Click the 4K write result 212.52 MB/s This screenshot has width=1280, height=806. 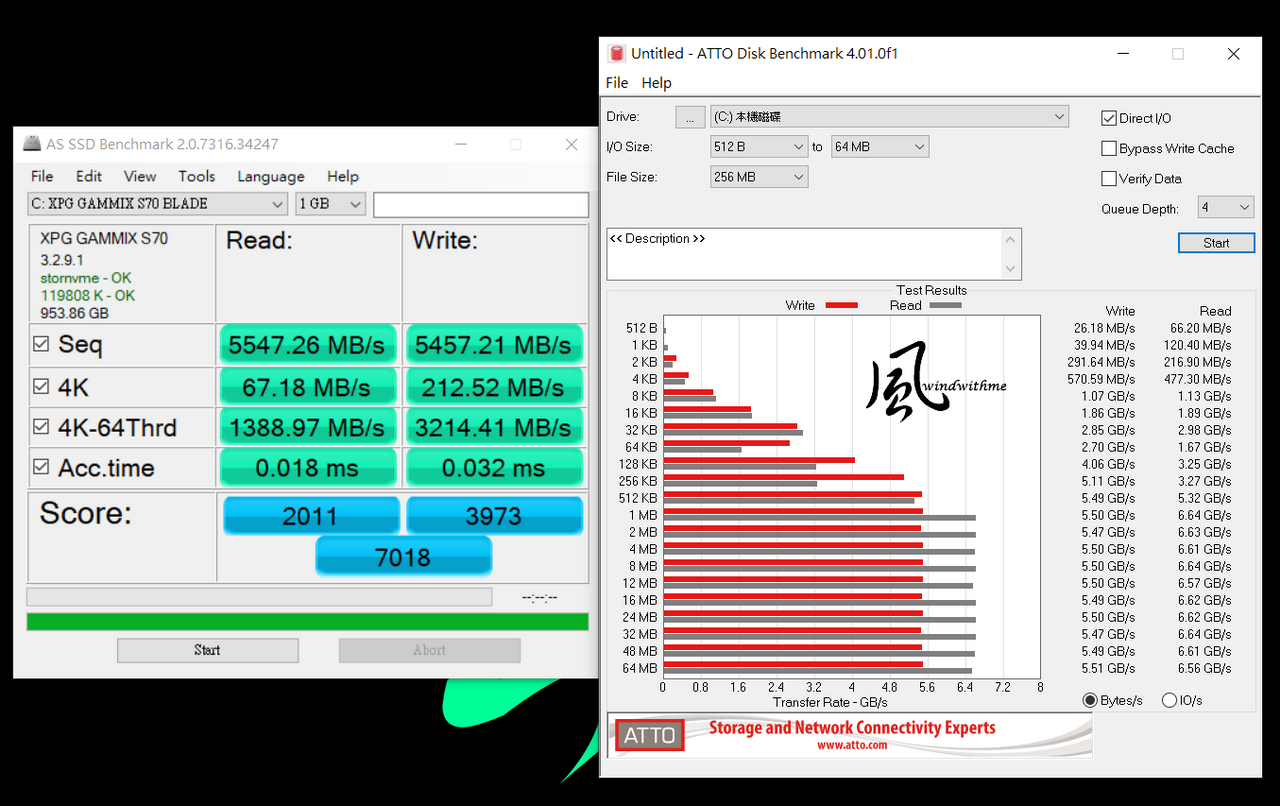(493, 387)
